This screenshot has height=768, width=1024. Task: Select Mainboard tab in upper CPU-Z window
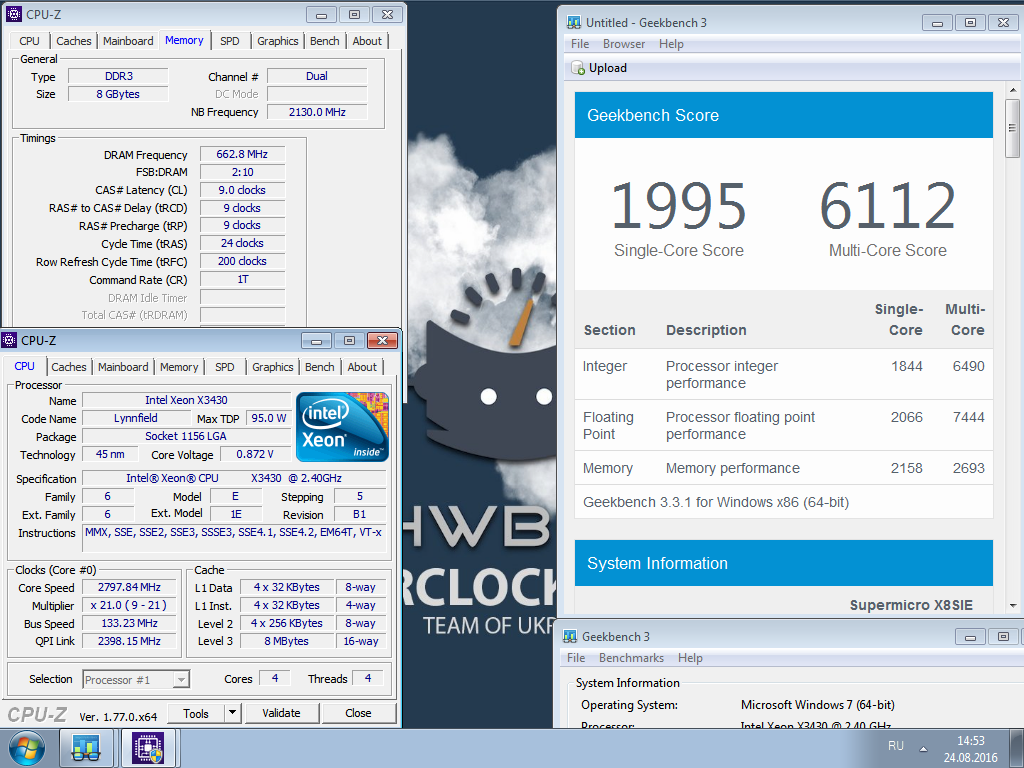(x=128, y=40)
